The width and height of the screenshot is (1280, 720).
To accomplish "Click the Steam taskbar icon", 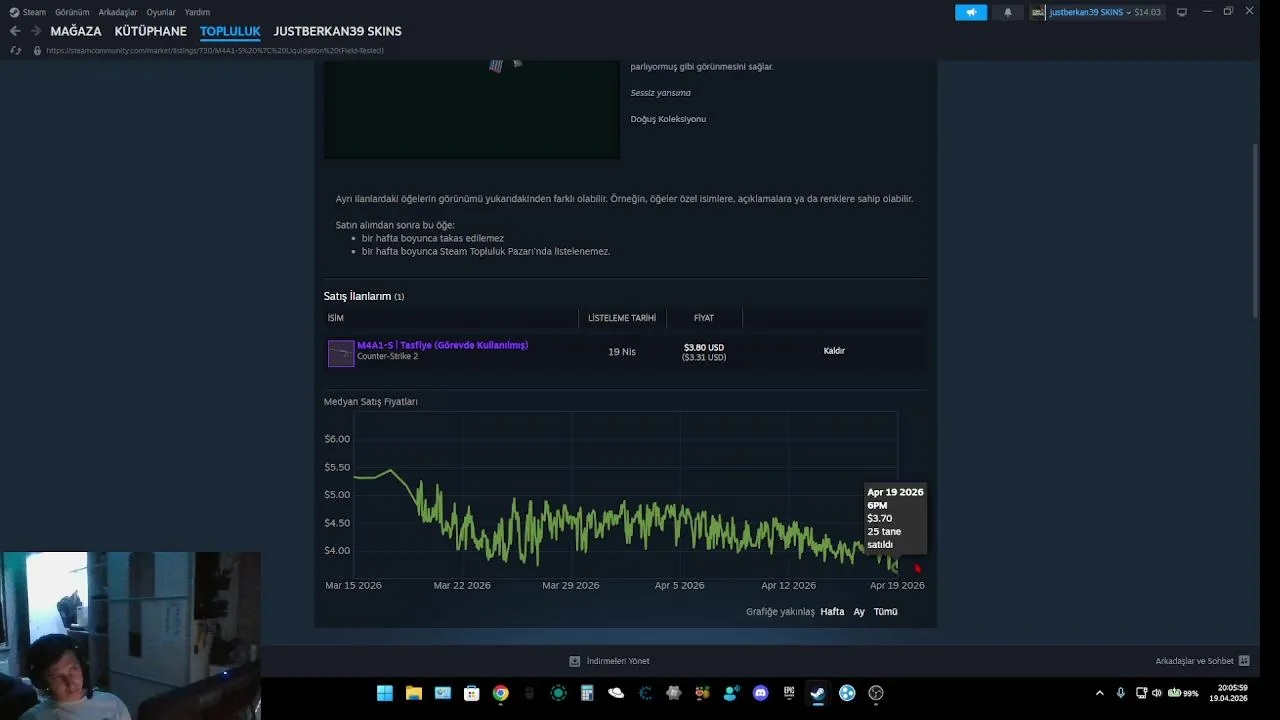I will point(818,693).
